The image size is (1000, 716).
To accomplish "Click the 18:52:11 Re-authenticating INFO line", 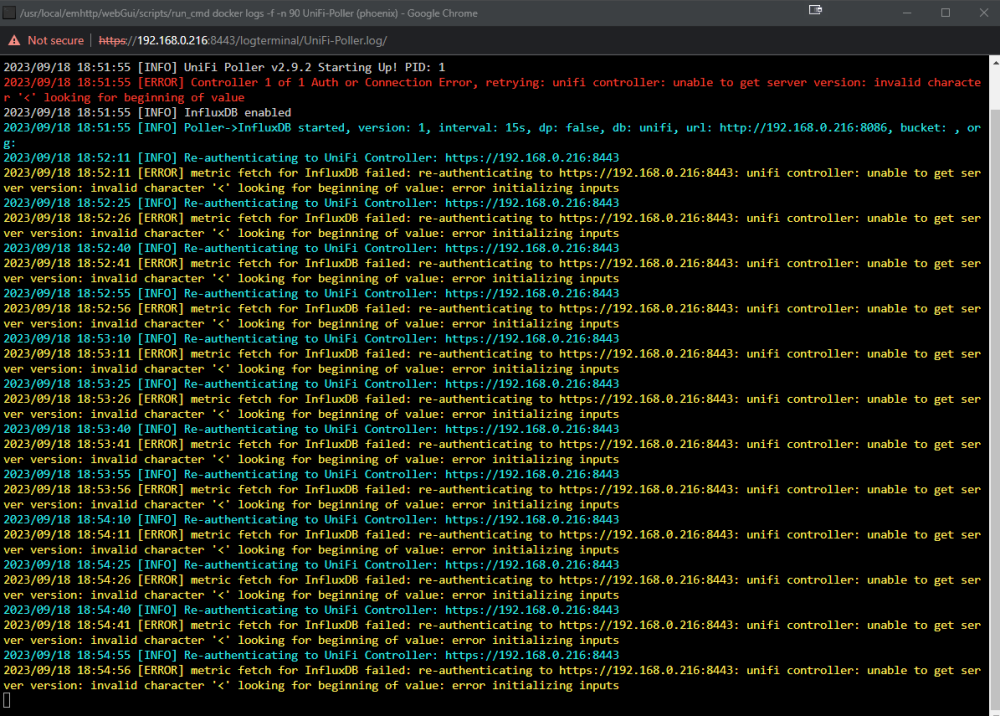I will coord(311,157).
